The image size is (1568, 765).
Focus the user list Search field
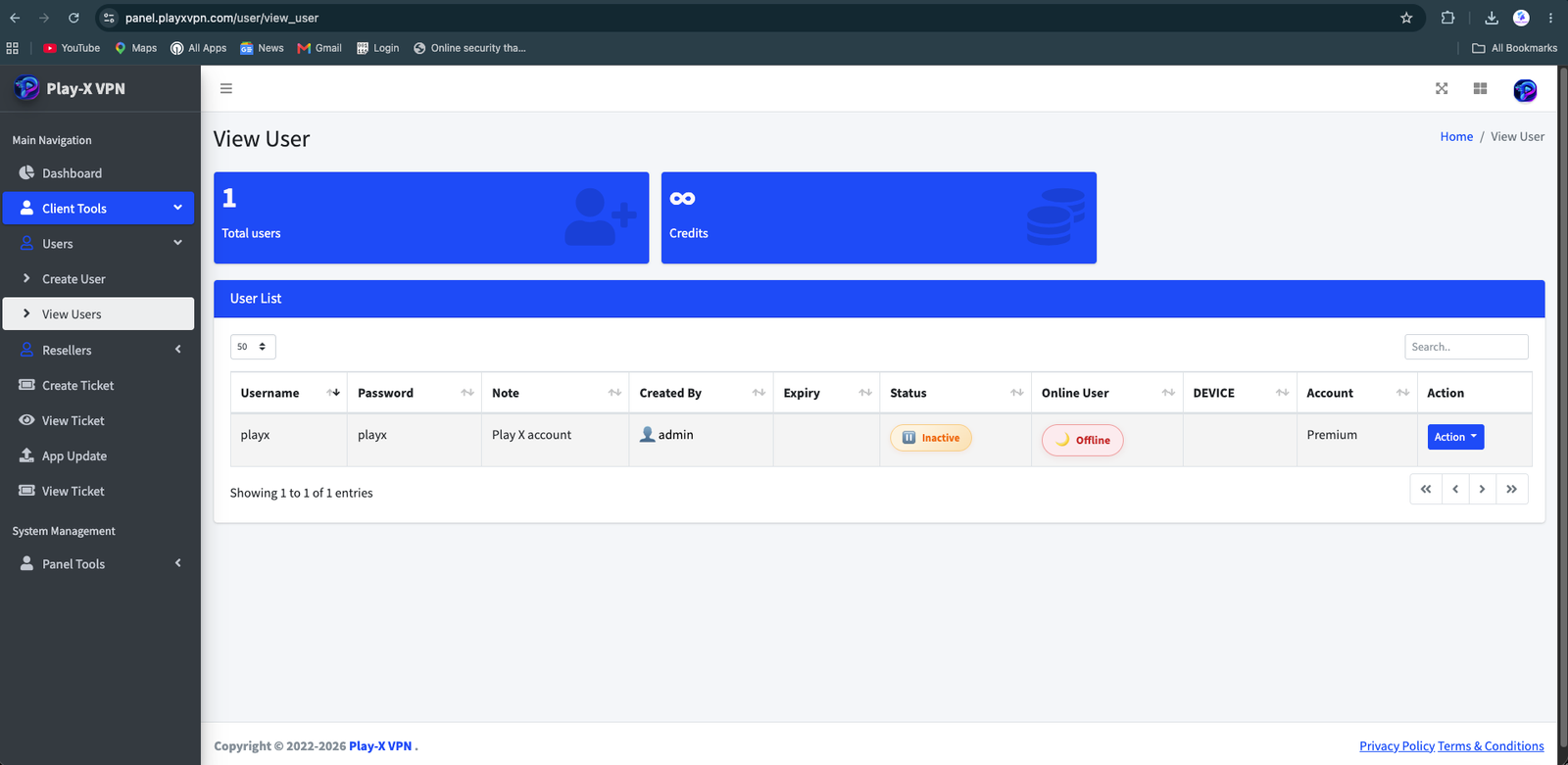1466,347
